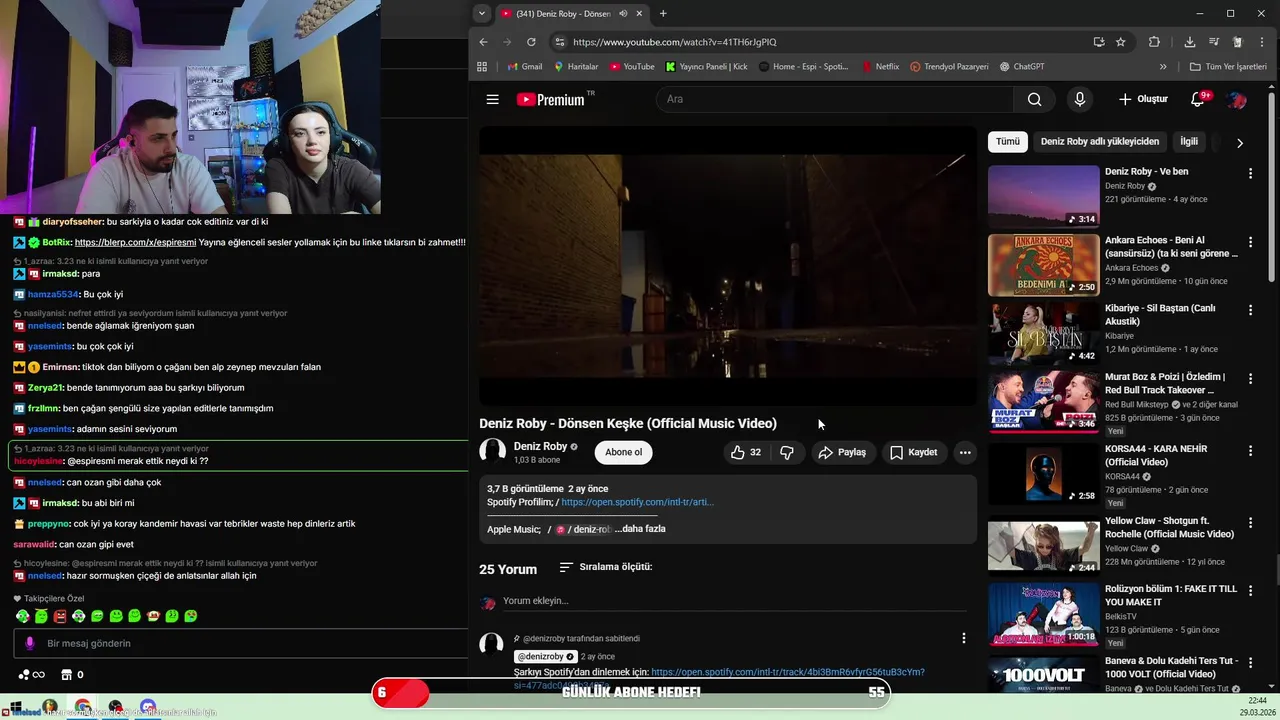Click the daily subscriber goal progress bar
Image resolution: width=1280 pixels, height=720 pixels.
(631, 692)
